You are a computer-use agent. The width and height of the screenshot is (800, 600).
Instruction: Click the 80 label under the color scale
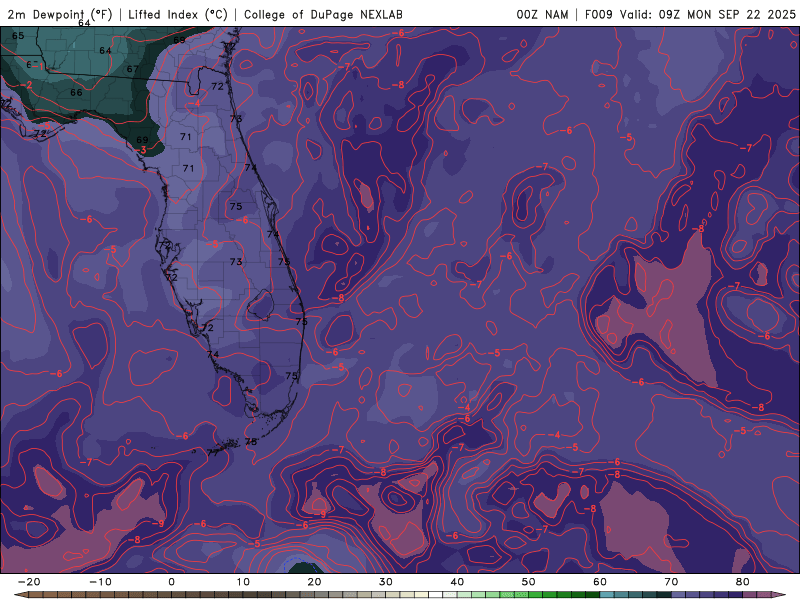point(743,582)
